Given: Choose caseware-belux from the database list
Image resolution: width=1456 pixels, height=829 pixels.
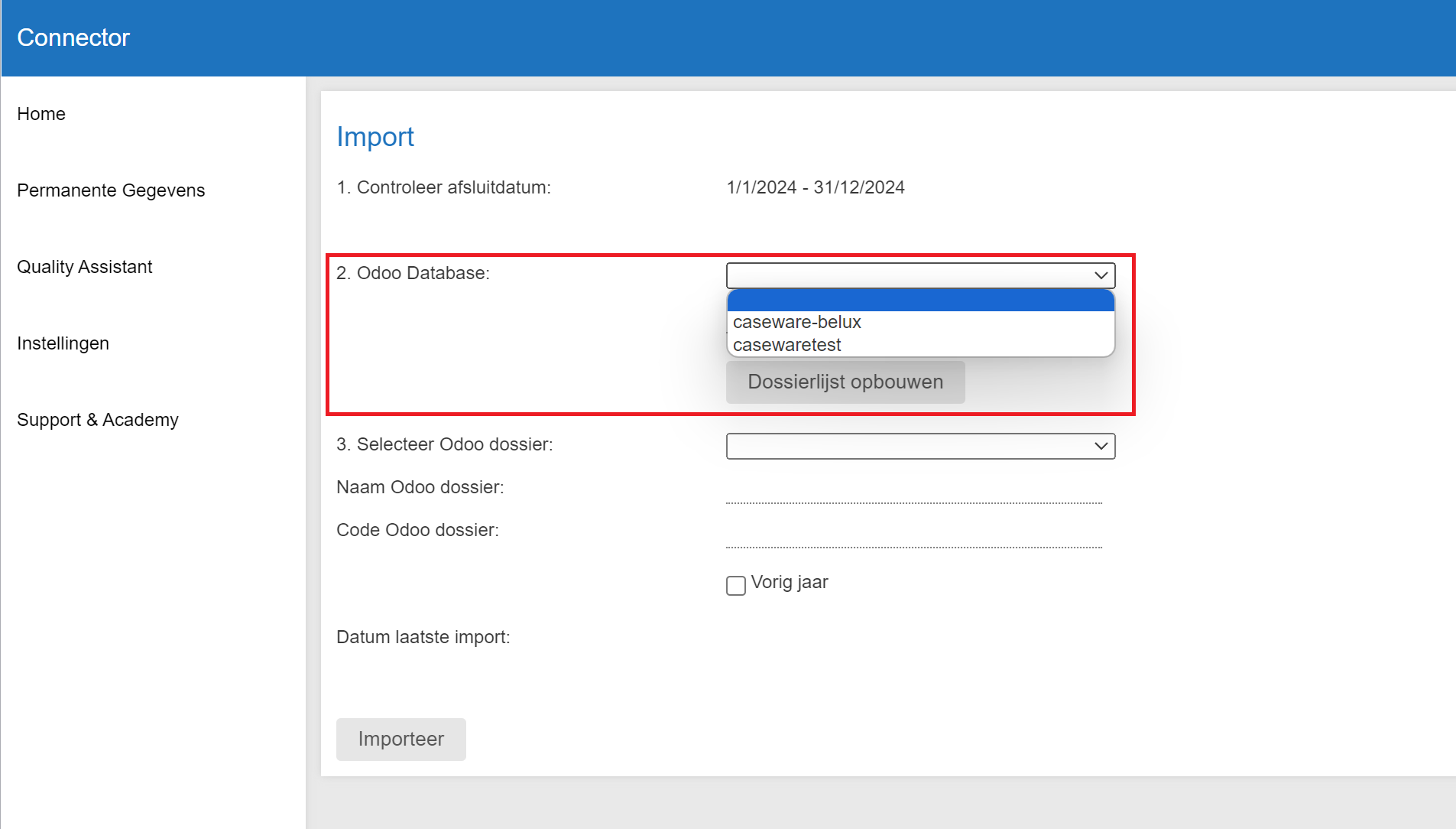Looking at the screenshot, I should coord(797,322).
